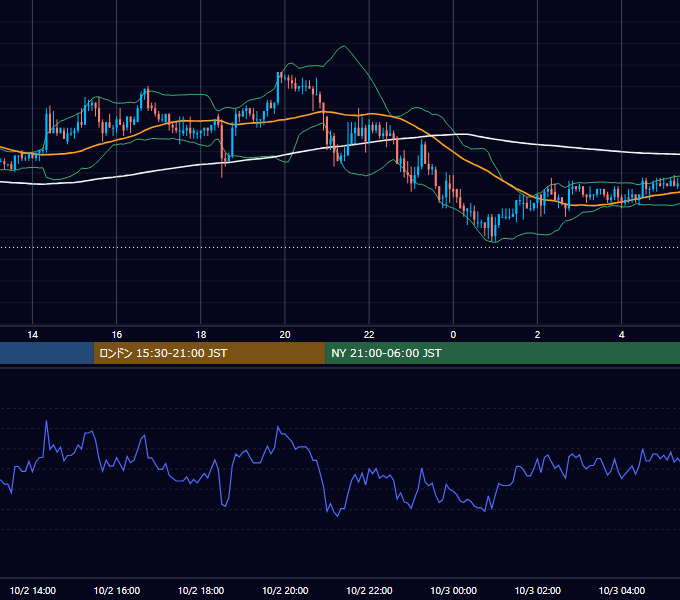
Task: Click the 0 hour axis label
Action: 453,335
